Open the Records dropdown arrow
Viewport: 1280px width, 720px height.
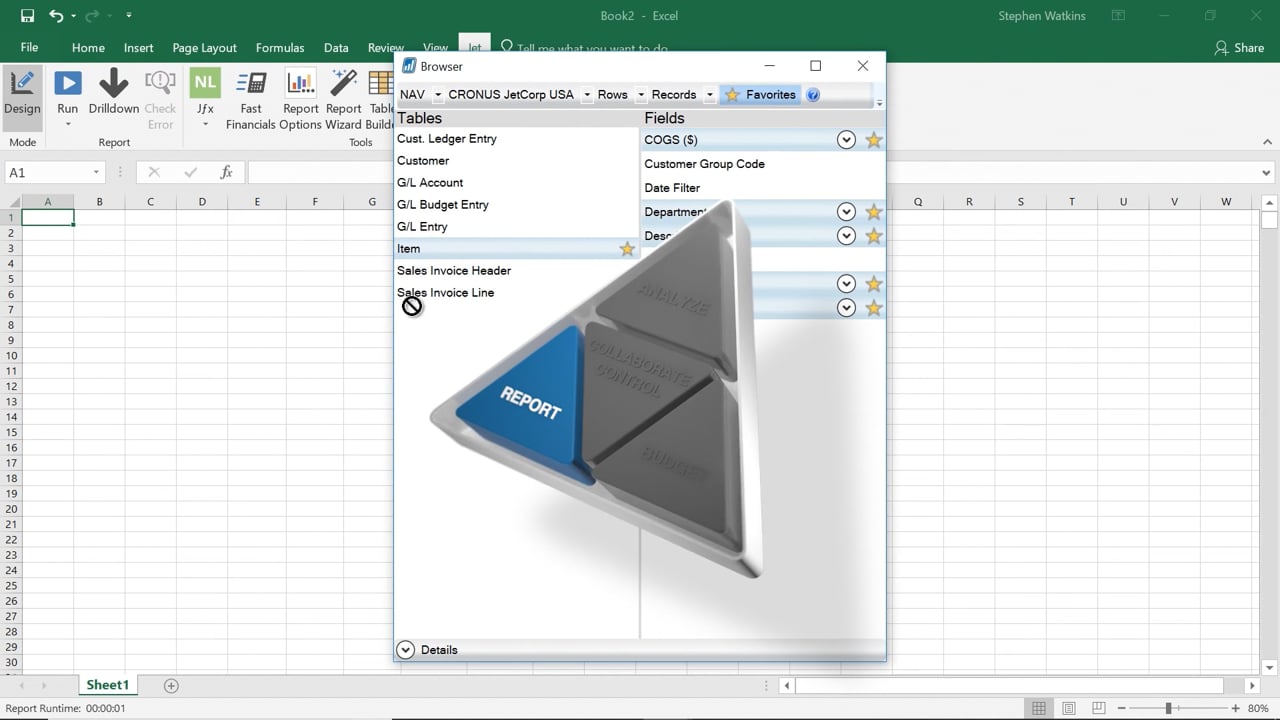tap(709, 95)
